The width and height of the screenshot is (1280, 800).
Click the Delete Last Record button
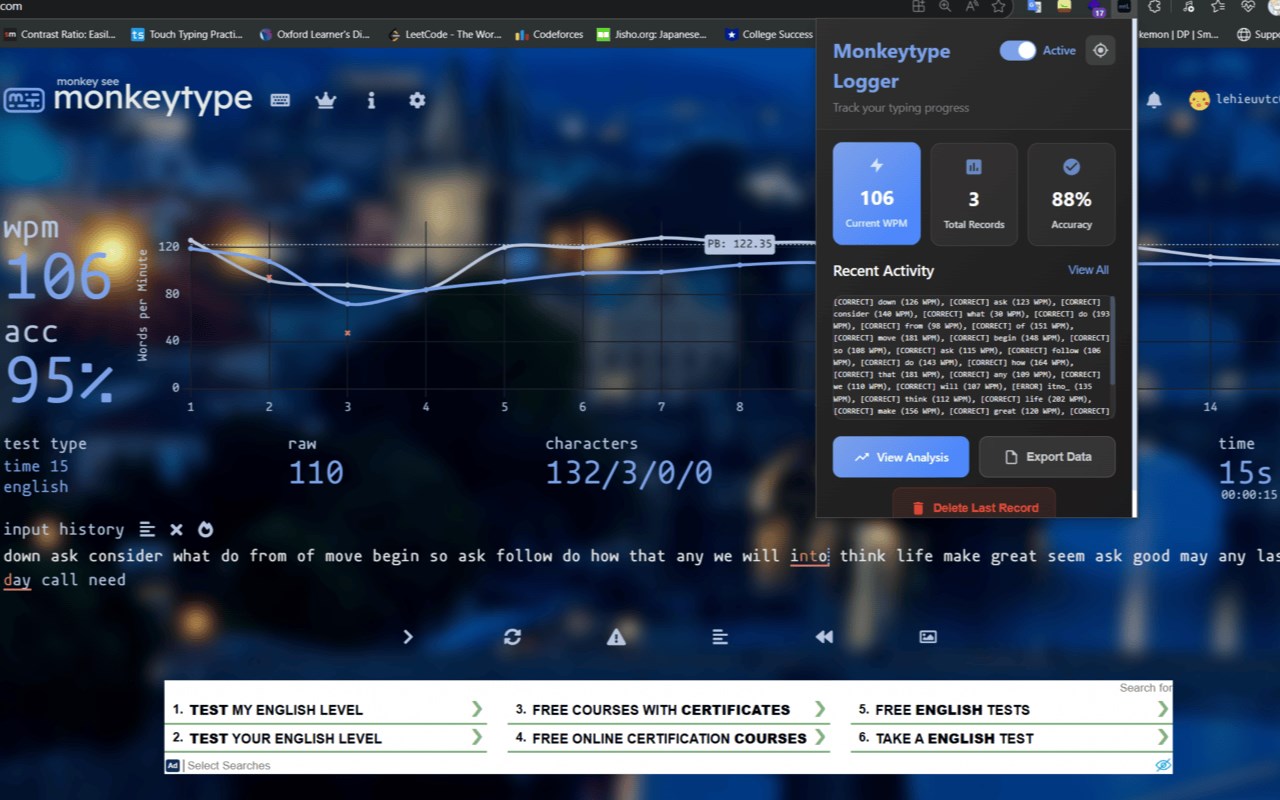pyautogui.click(x=974, y=505)
